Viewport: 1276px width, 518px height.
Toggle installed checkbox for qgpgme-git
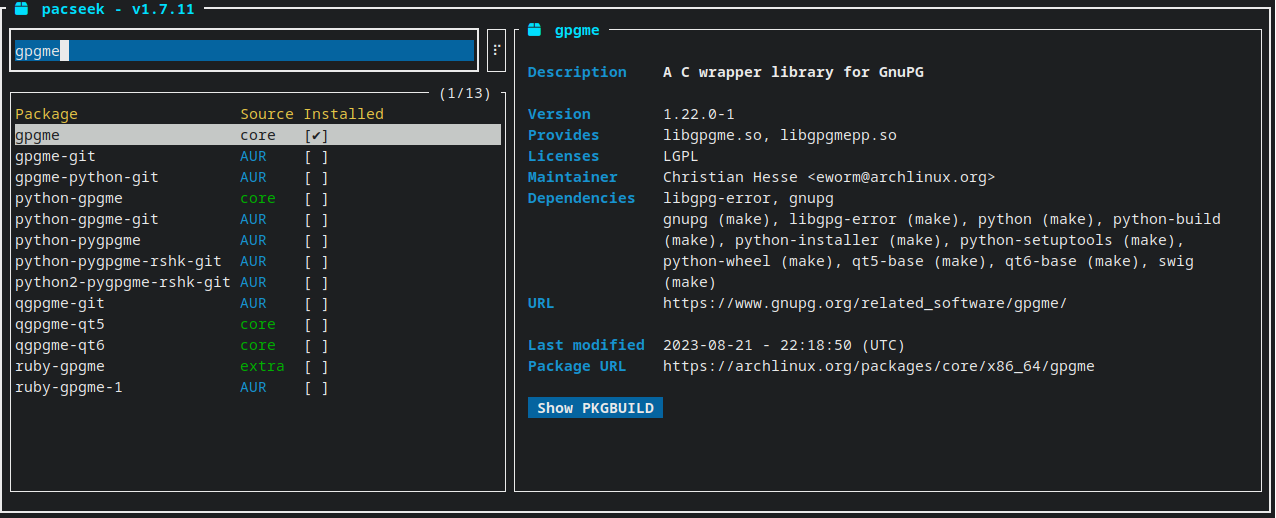(x=316, y=303)
